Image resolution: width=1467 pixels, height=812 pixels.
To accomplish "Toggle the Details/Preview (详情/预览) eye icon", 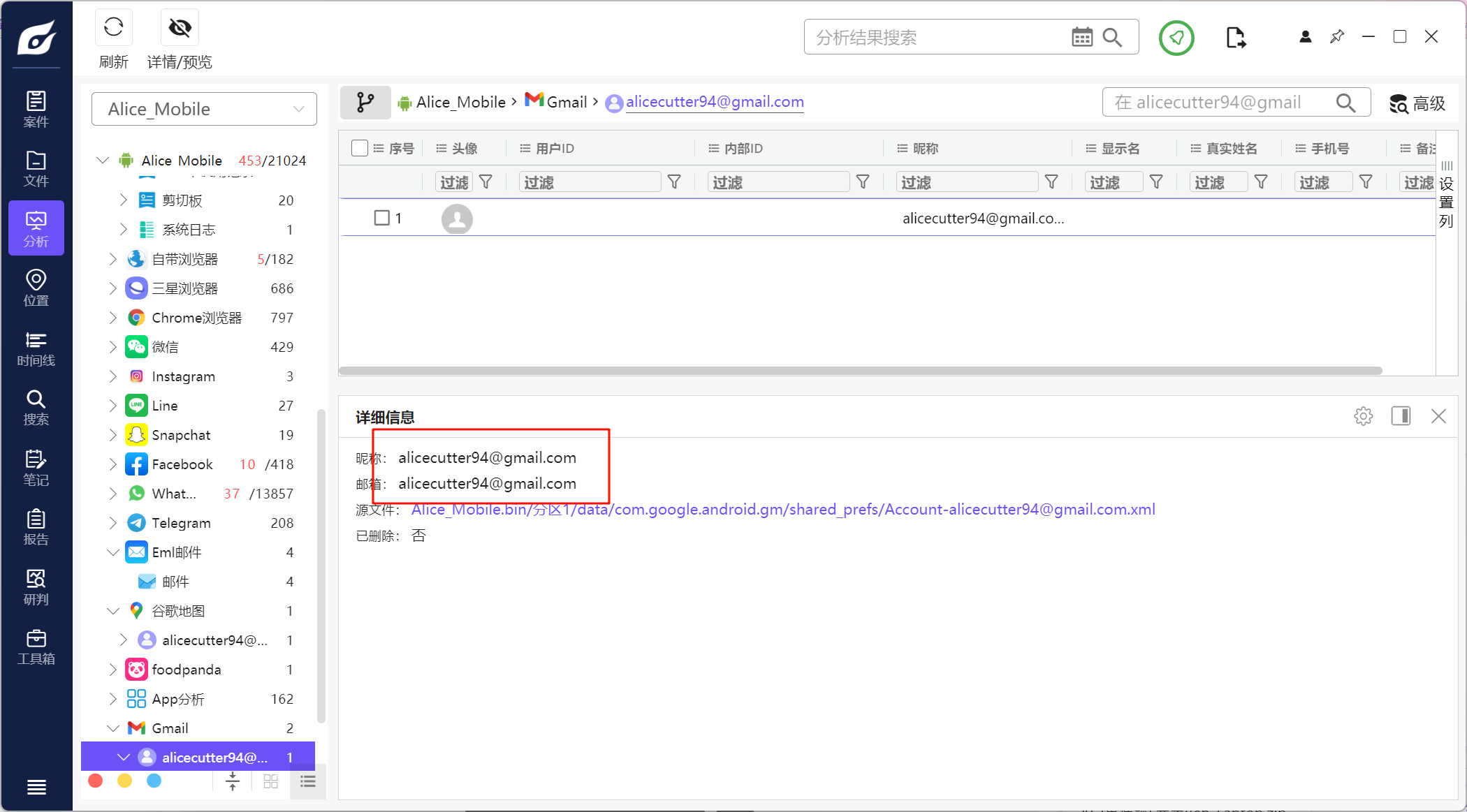I will point(180,28).
